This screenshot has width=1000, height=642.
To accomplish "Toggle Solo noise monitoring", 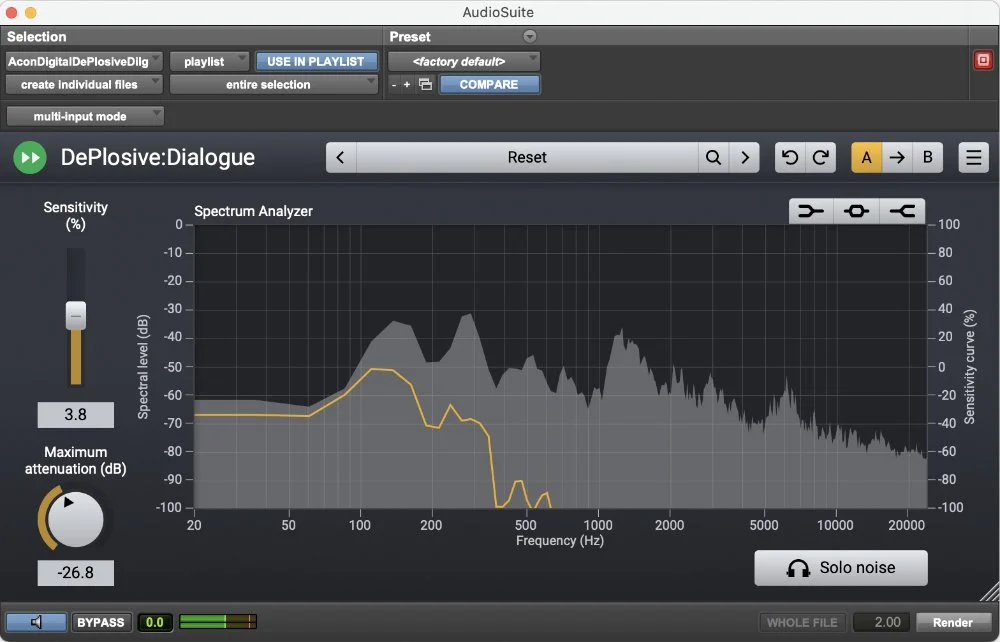I will (x=841, y=567).
